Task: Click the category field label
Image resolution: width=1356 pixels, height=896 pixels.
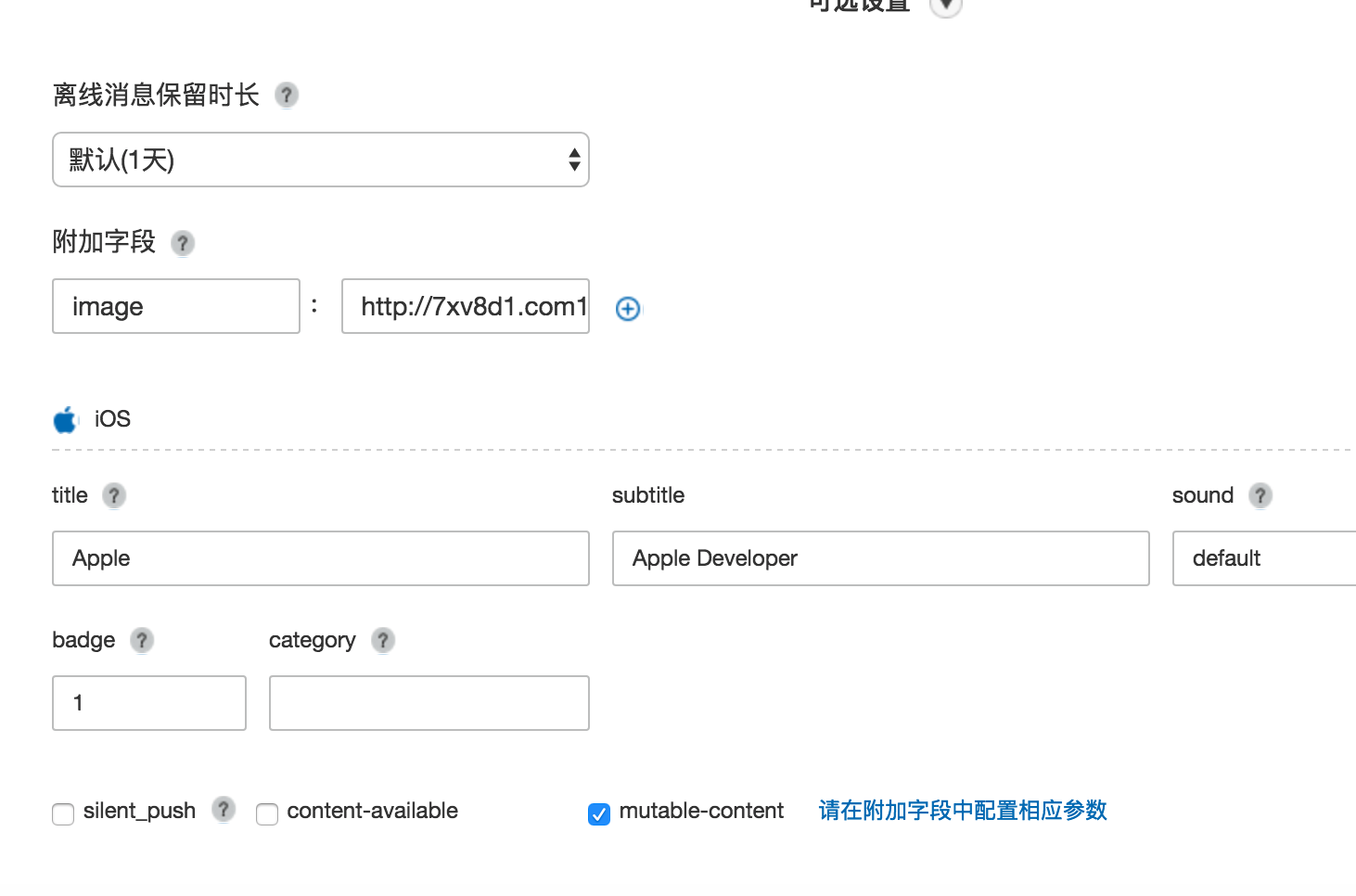Action: pyautogui.click(x=313, y=641)
